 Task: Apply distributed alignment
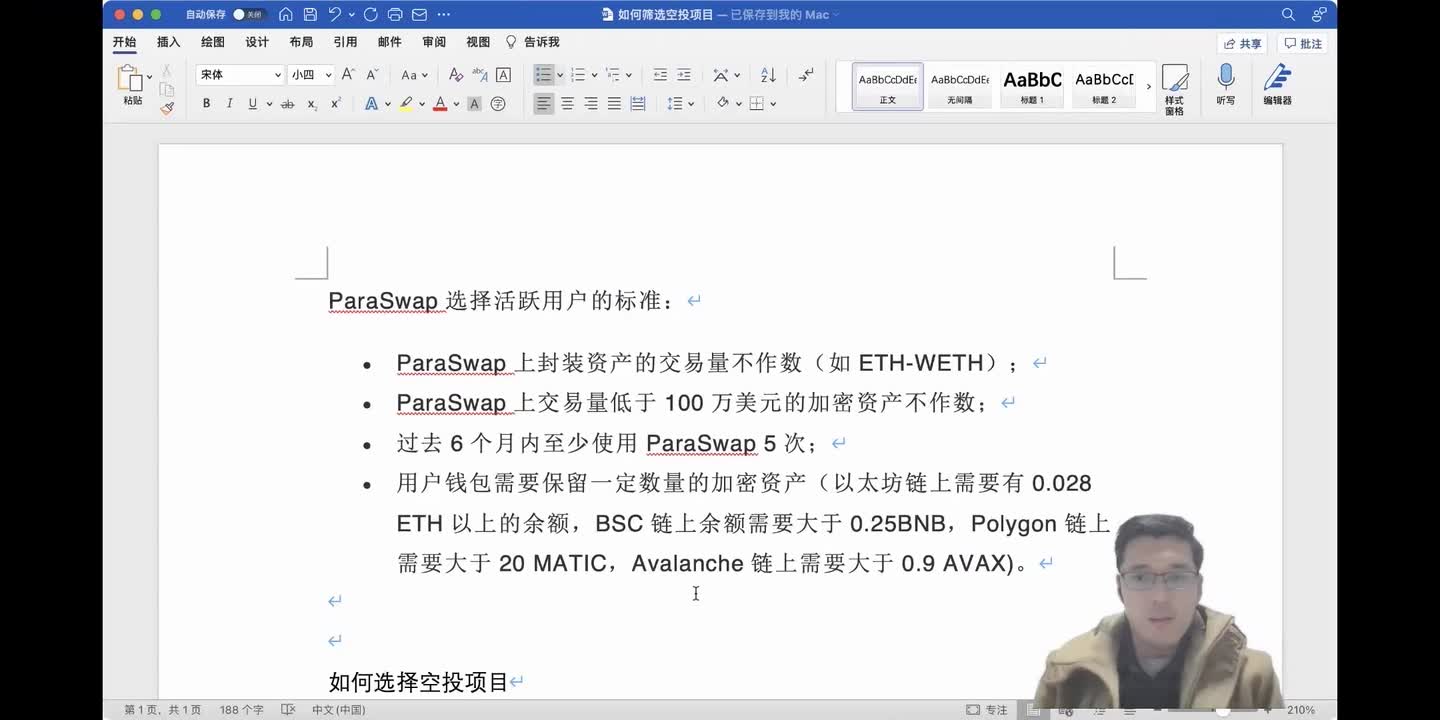click(x=638, y=104)
